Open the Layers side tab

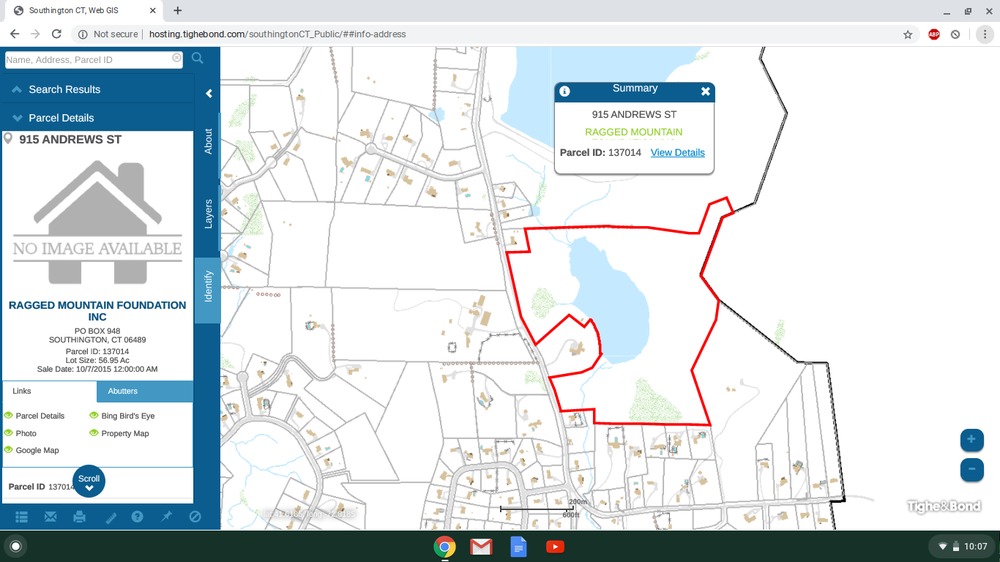208,214
